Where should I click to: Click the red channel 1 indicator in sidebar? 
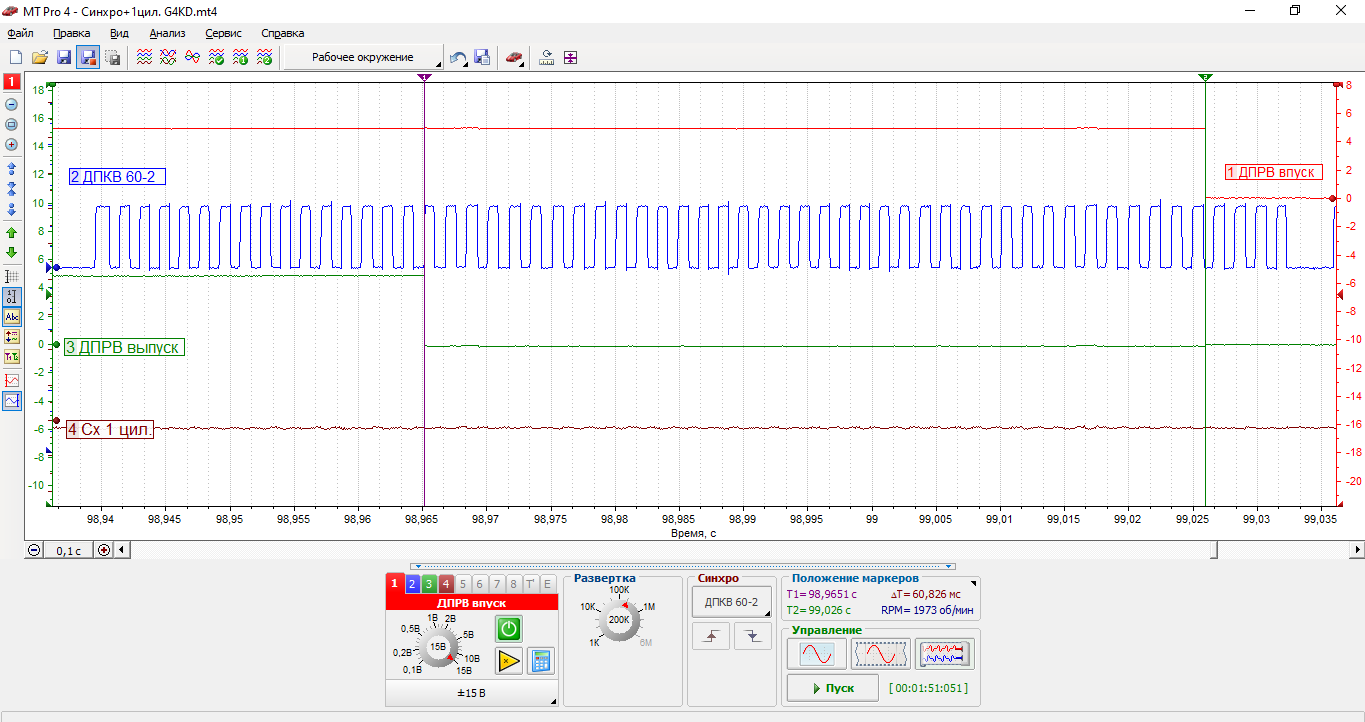click(12, 81)
